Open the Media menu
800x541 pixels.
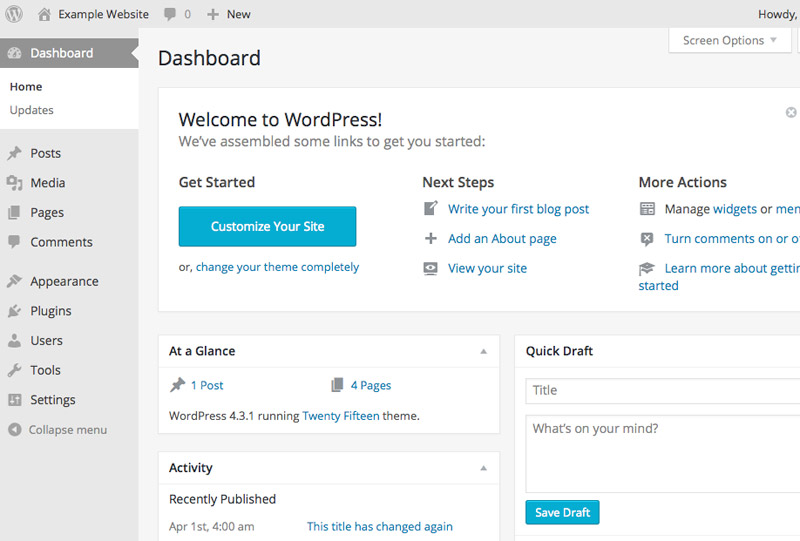point(48,183)
